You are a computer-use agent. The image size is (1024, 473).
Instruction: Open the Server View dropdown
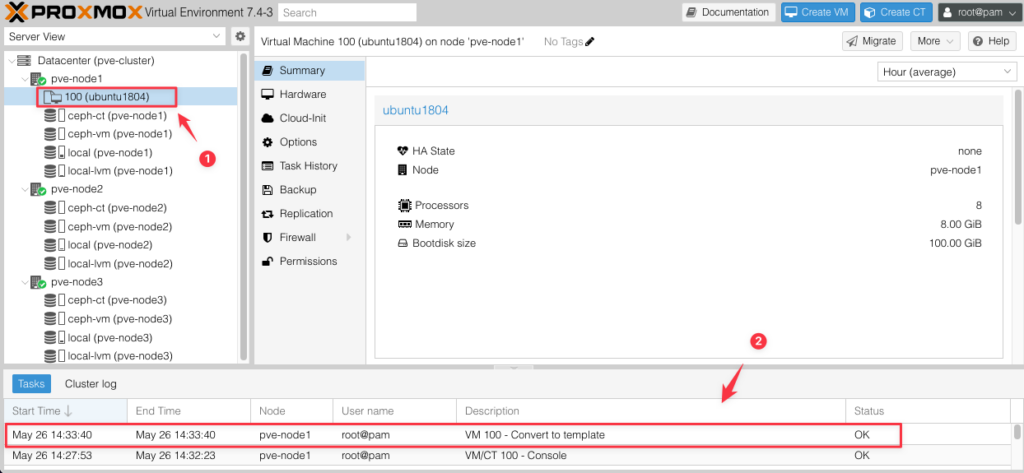(115, 37)
